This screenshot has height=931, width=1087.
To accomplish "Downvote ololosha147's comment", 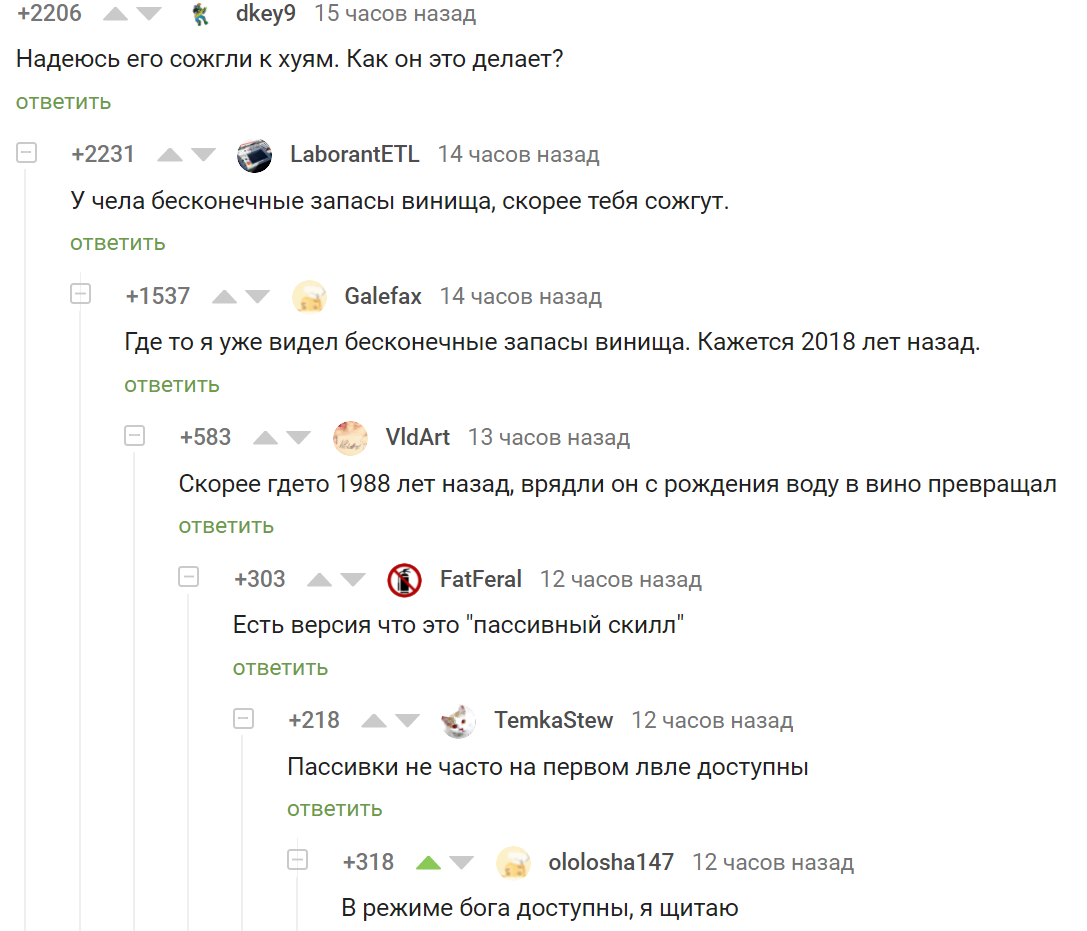I will click(x=462, y=862).
